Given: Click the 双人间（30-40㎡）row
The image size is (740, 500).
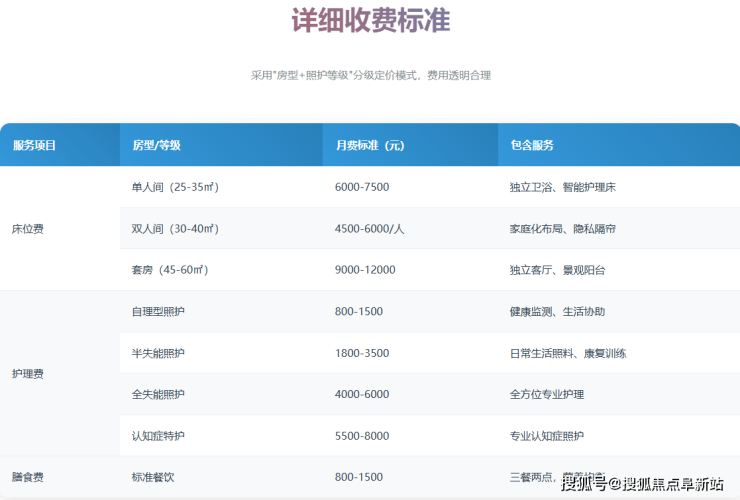Looking at the screenshot, I should (175, 229).
